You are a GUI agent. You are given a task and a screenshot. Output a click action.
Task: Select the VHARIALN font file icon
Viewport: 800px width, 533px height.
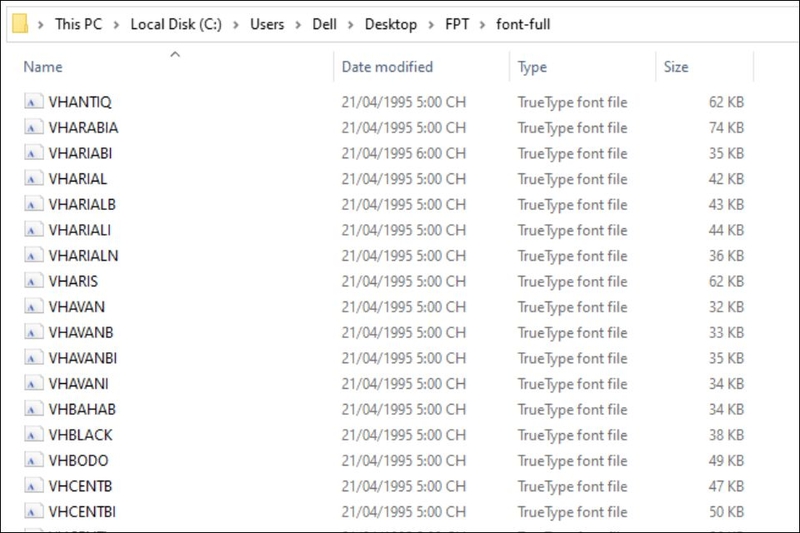[33, 255]
